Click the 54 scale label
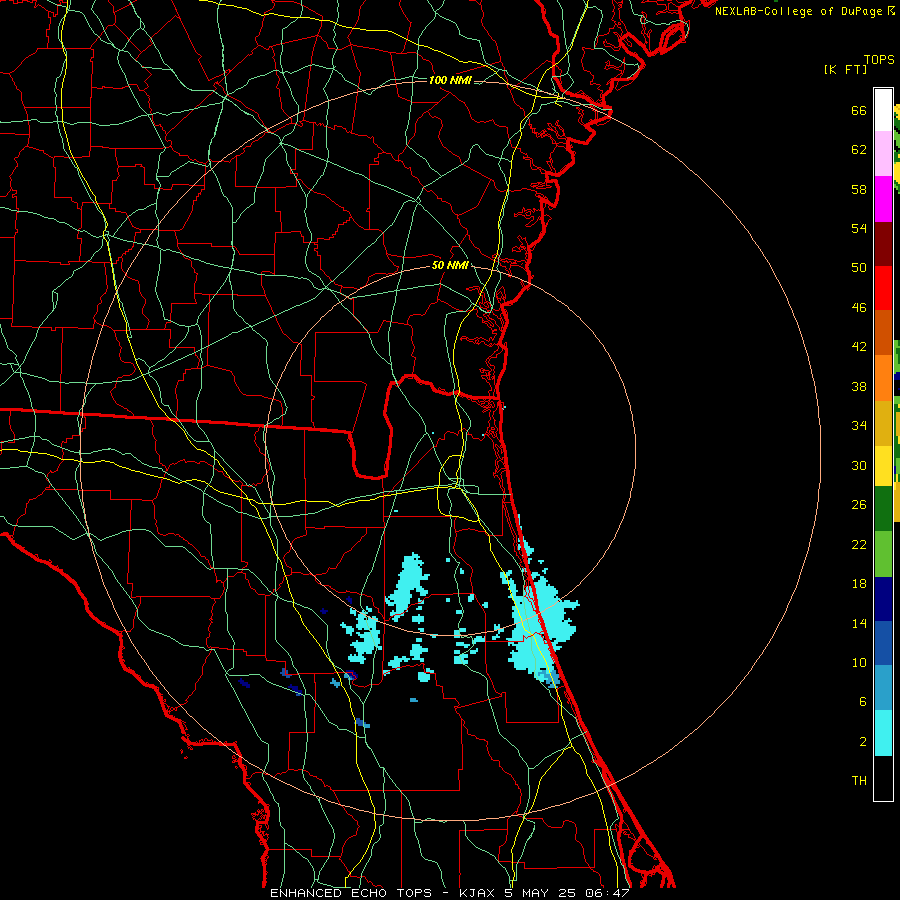 point(859,228)
